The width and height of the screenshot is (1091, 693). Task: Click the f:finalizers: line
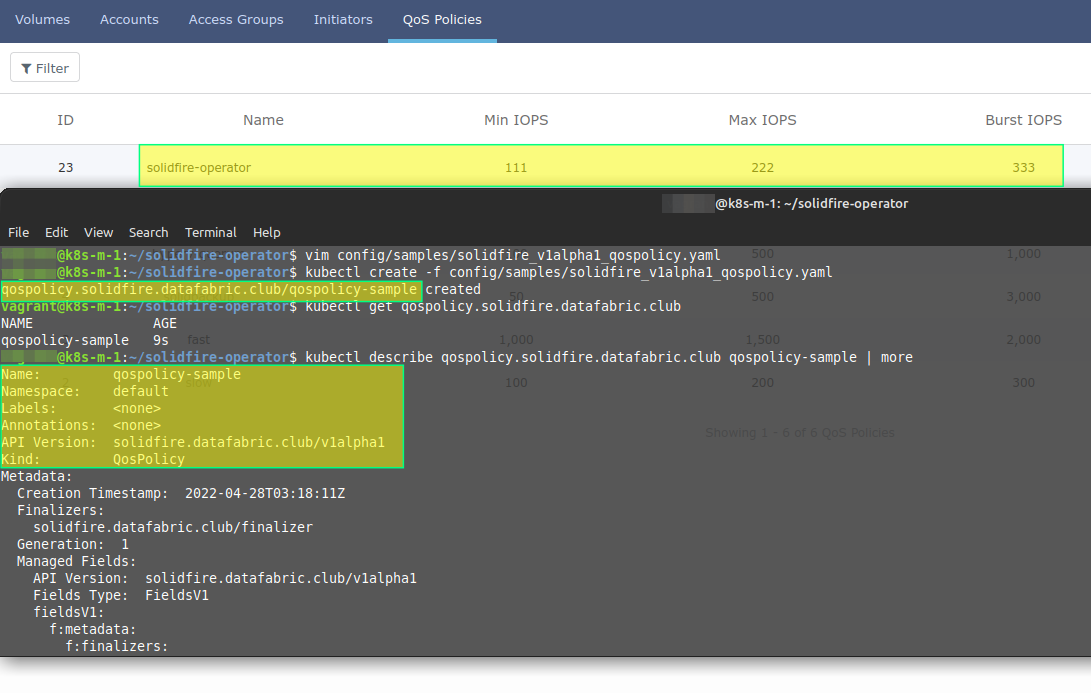coord(117,646)
